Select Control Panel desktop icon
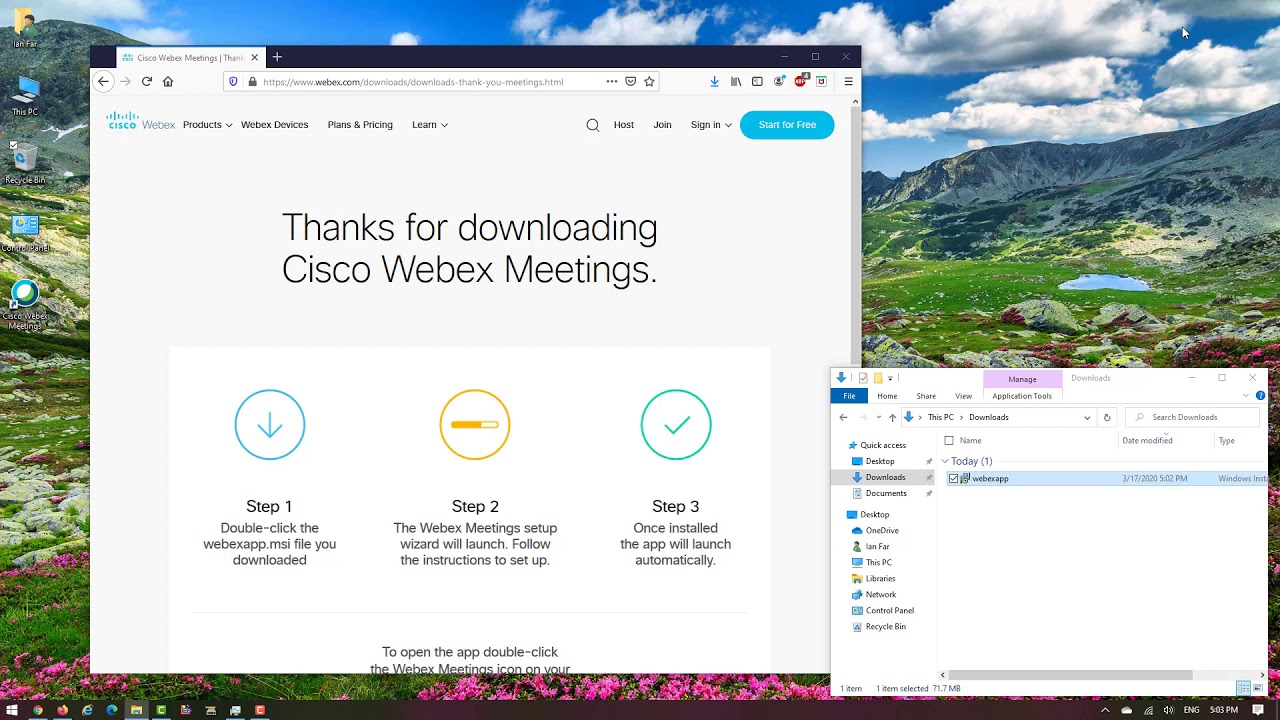The height and width of the screenshot is (720, 1280). 25,233
